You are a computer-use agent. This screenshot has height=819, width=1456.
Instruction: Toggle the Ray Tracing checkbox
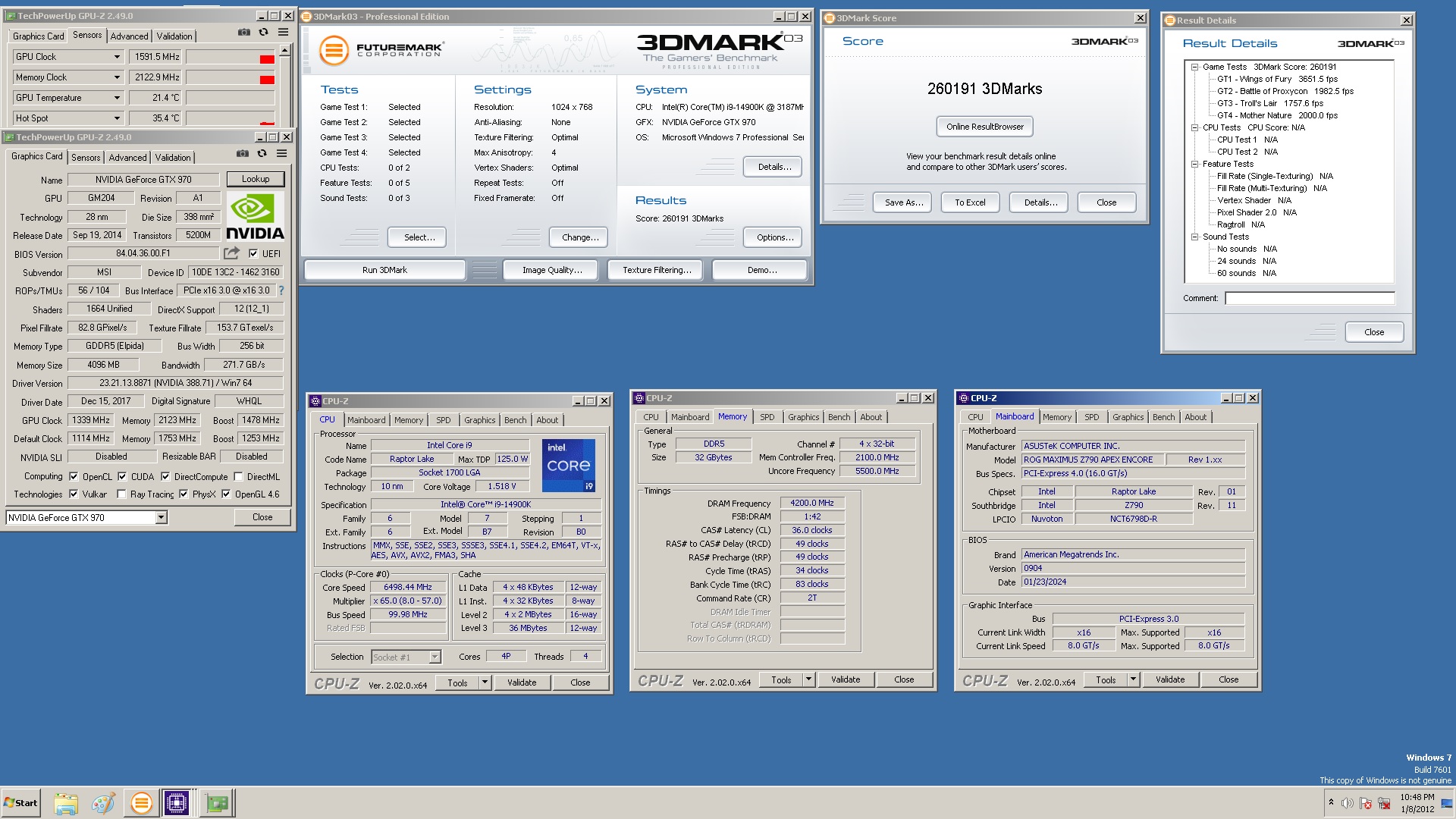coord(121,494)
